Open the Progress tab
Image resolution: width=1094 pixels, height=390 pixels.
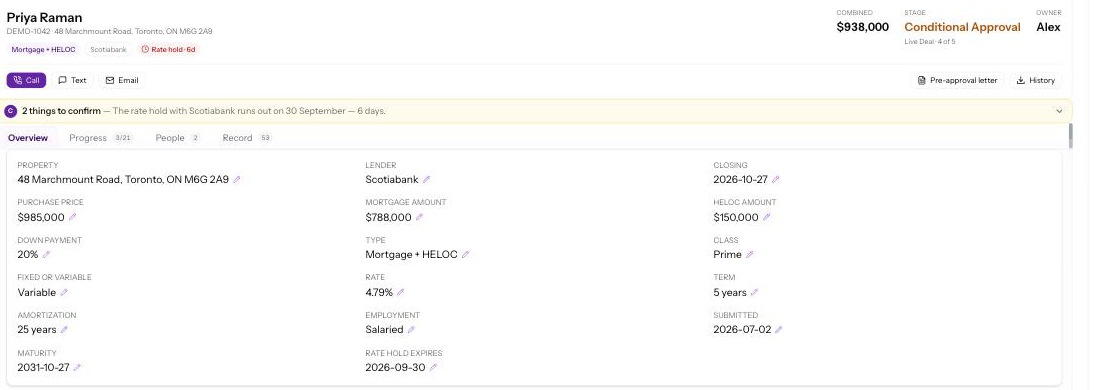100,138
